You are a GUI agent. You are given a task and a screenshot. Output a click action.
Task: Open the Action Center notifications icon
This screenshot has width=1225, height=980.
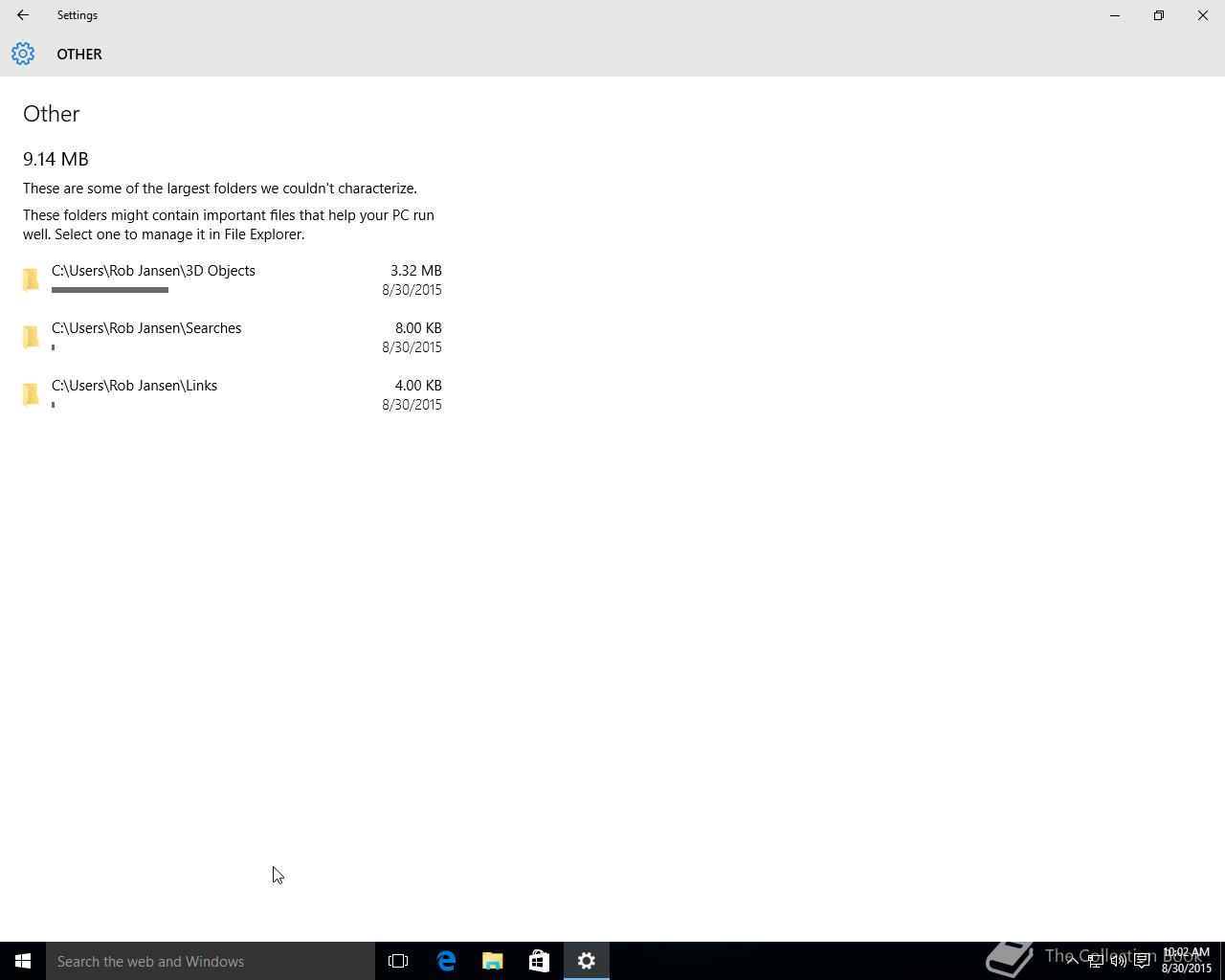click(1142, 961)
